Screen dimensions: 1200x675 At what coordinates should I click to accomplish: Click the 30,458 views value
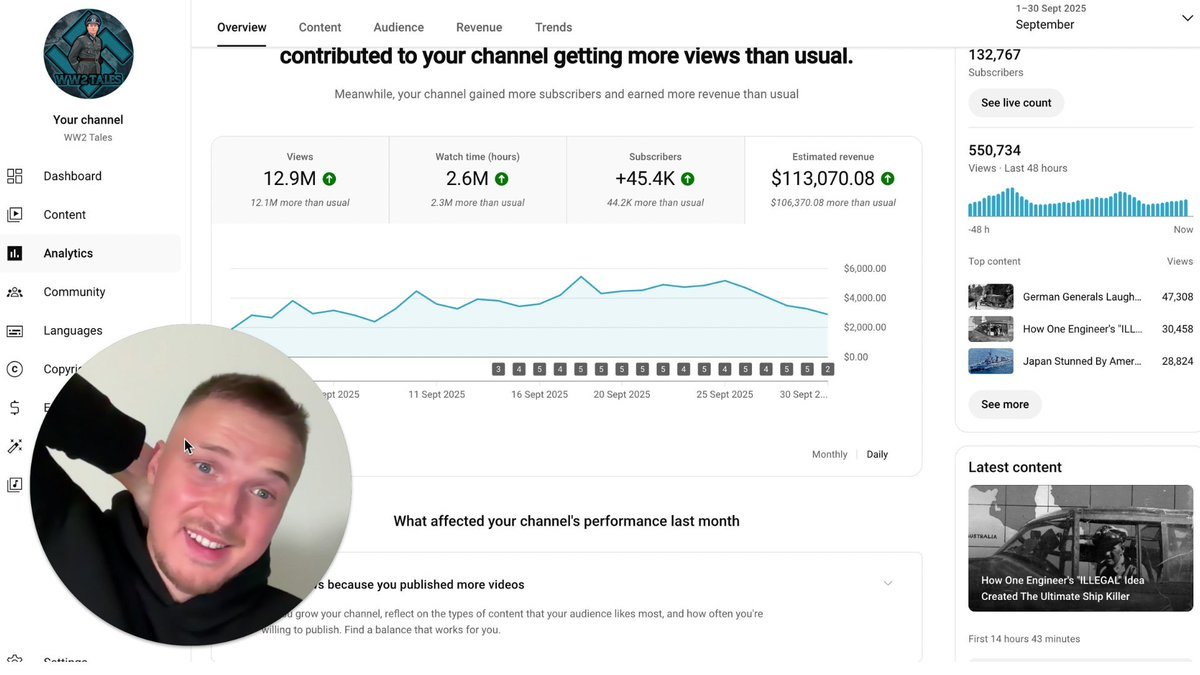click(1177, 329)
